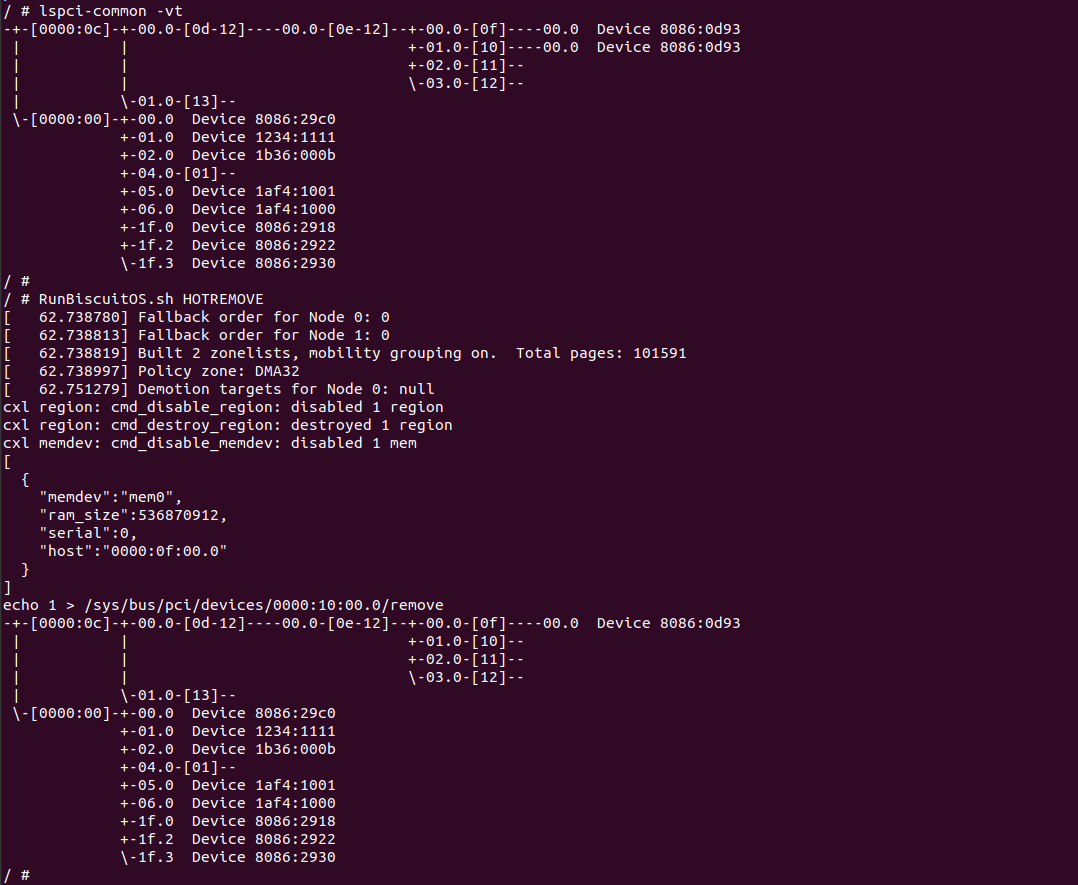The width and height of the screenshot is (1078, 885).
Task: Click the "serial":0 JSON entry
Action: [88, 533]
